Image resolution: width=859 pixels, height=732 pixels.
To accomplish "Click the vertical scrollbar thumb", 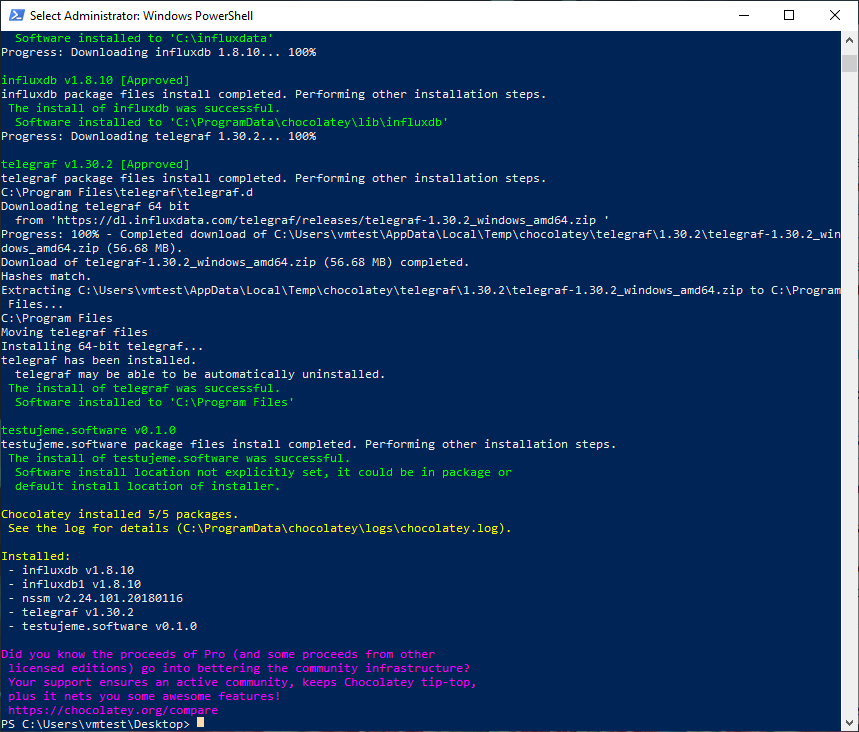I will pyautogui.click(x=850, y=64).
